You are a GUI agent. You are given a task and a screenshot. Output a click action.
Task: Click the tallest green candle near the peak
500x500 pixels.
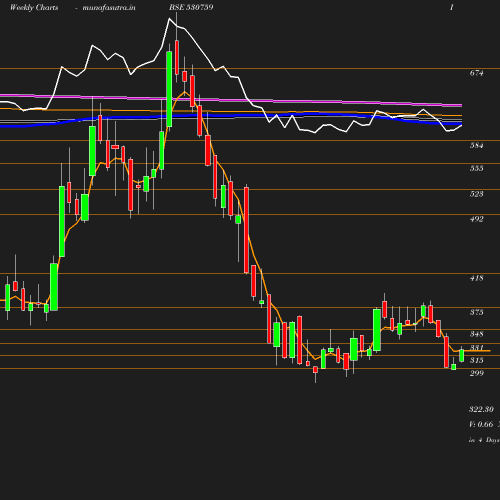tap(169, 89)
